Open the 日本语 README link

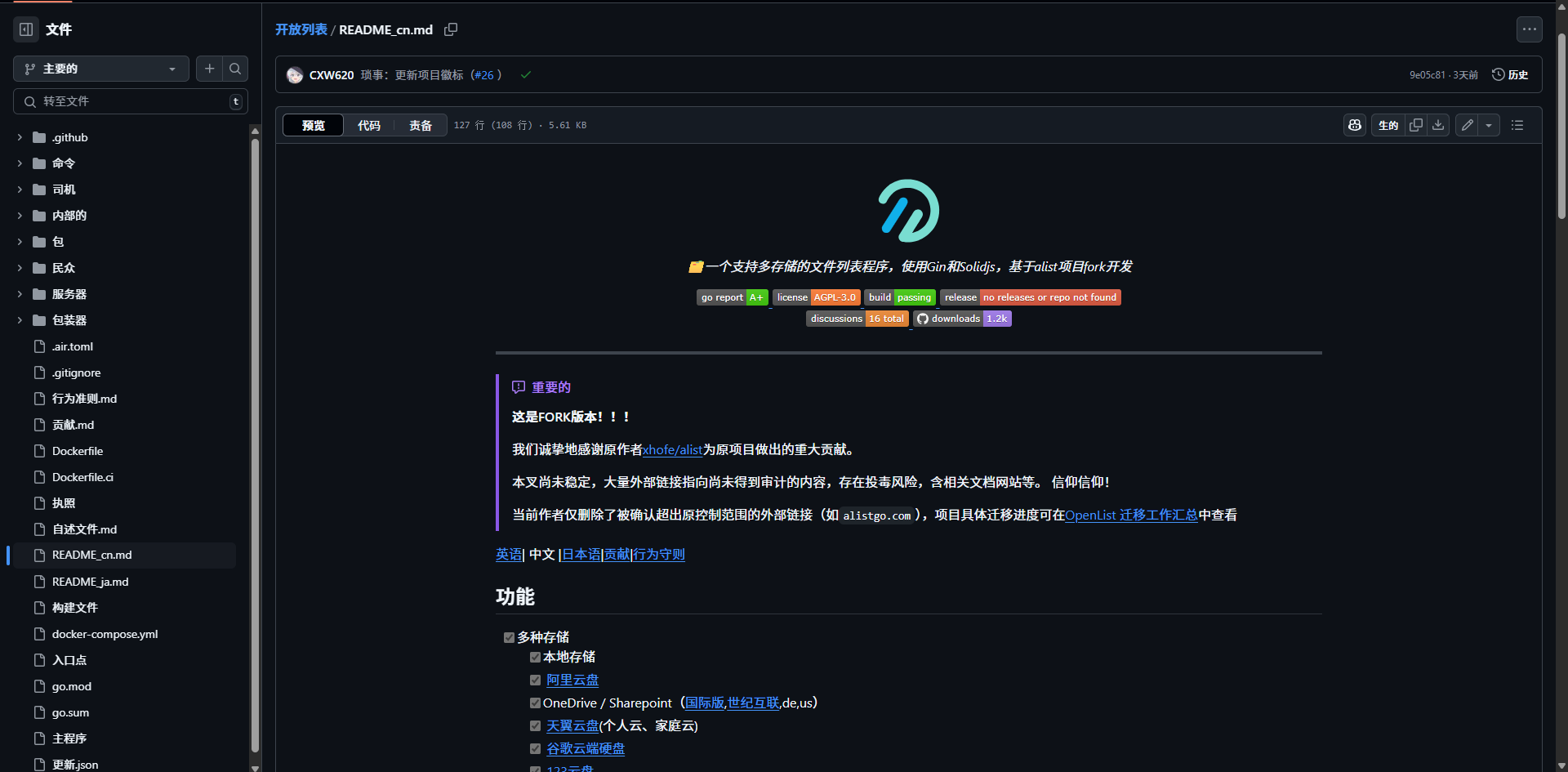tap(581, 554)
